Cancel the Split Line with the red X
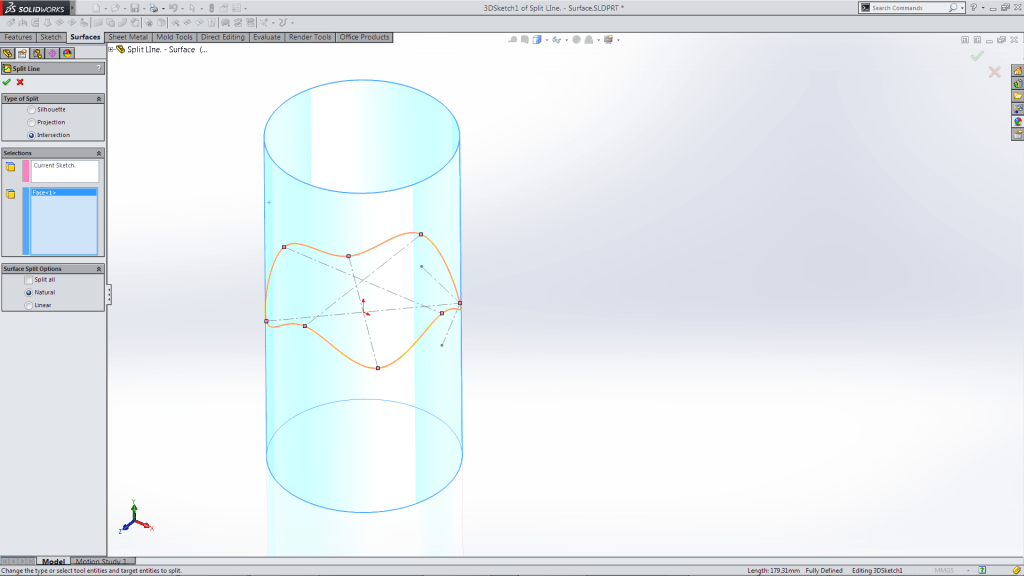The width and height of the screenshot is (1024, 576). [18, 81]
